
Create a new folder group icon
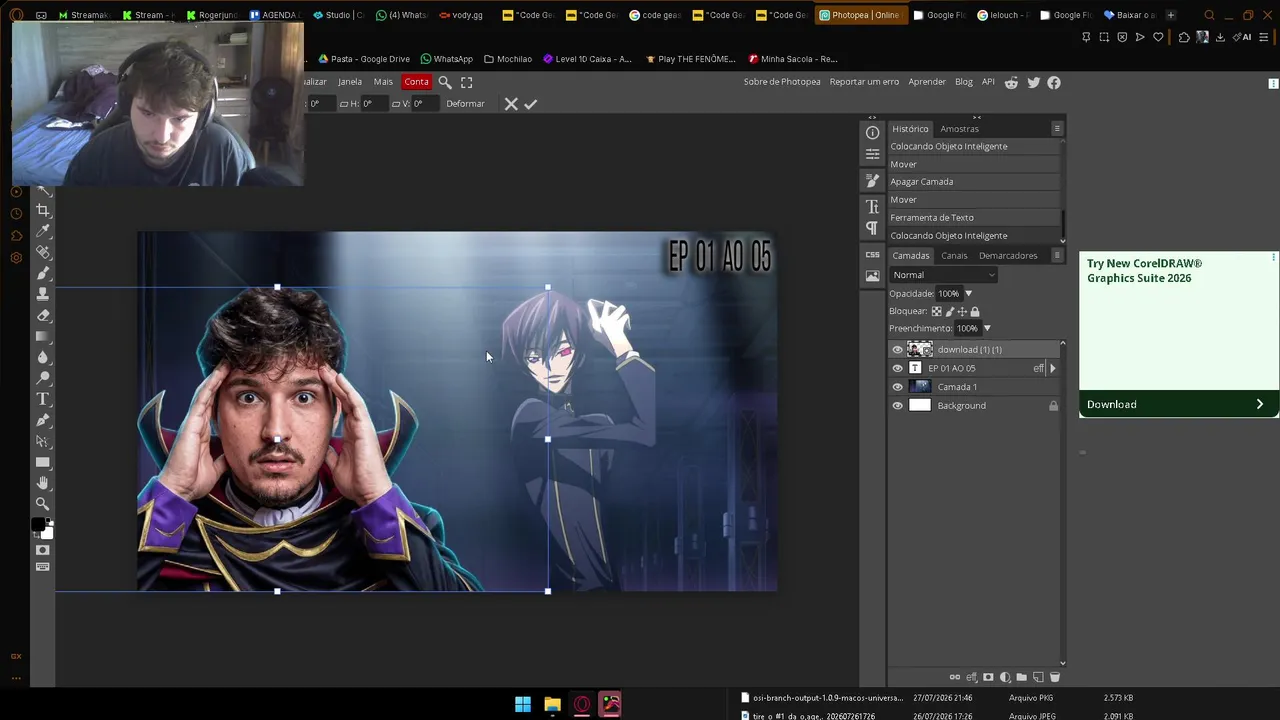coord(1021,677)
